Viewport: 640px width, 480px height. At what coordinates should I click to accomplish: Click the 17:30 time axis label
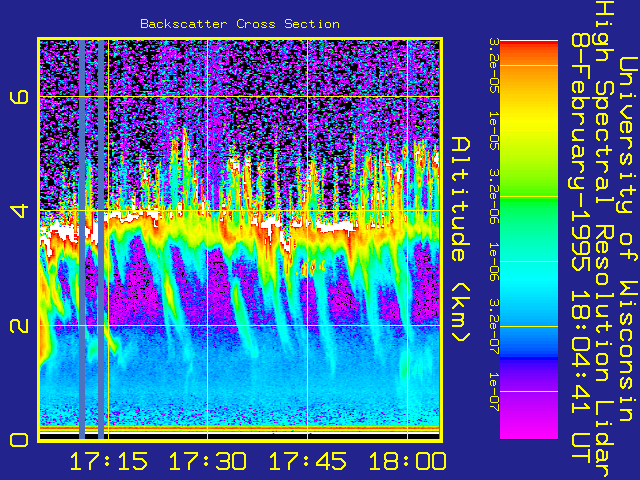pos(208,461)
